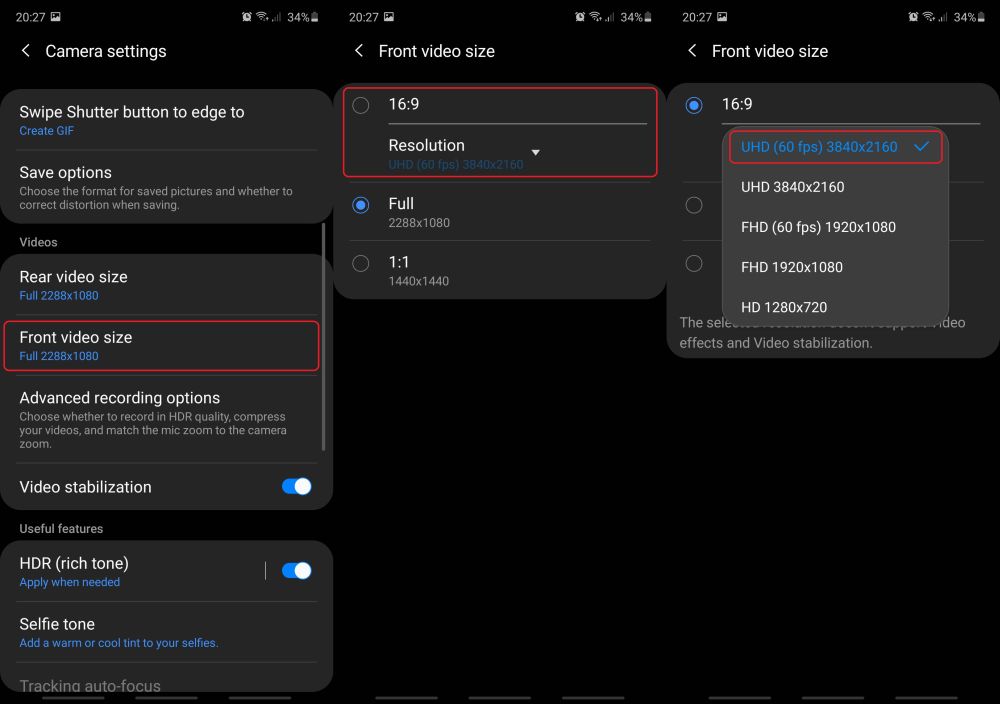This screenshot has height=704, width=1000.
Task: Go back from Camera settings screen
Action: (26, 50)
